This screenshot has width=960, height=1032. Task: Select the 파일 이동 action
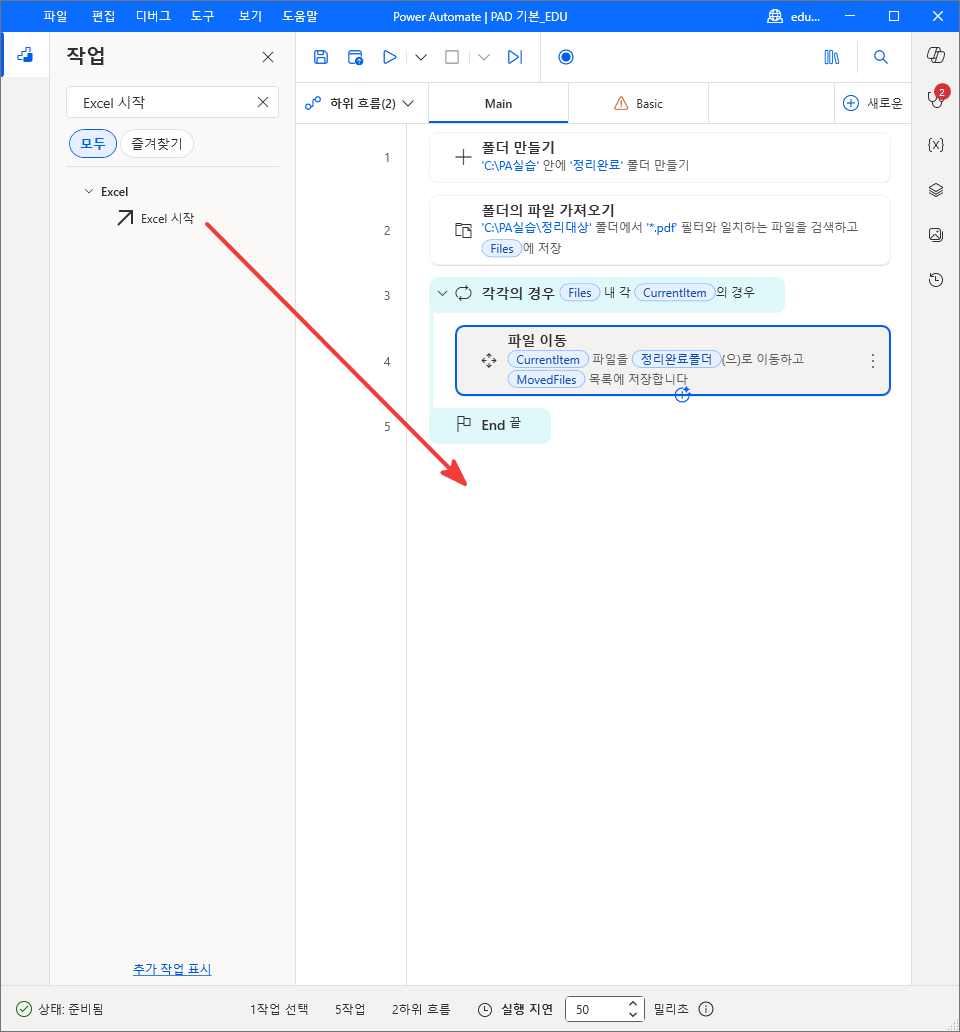click(672, 361)
